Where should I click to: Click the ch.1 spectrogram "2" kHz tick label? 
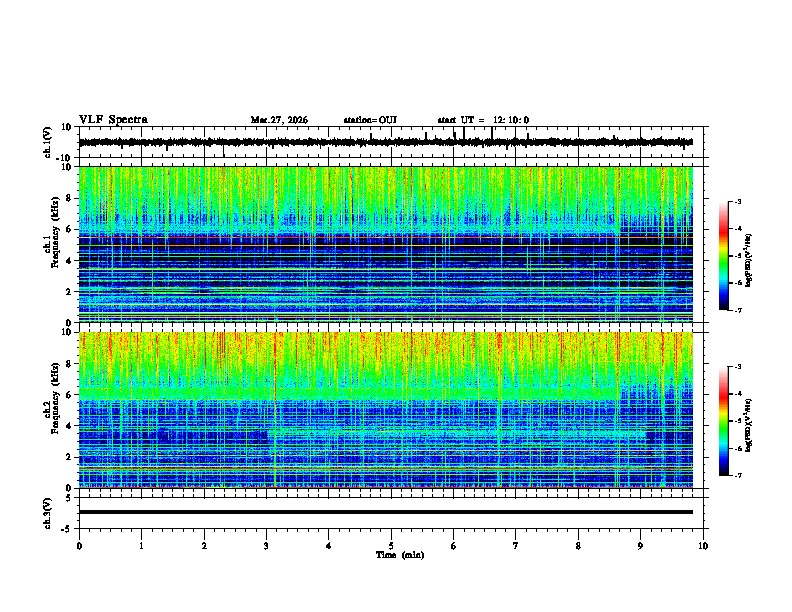(x=69, y=291)
